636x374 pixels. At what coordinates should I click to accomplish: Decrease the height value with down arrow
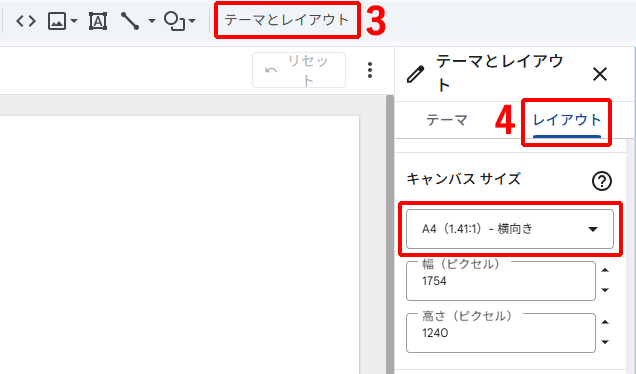pos(605,342)
